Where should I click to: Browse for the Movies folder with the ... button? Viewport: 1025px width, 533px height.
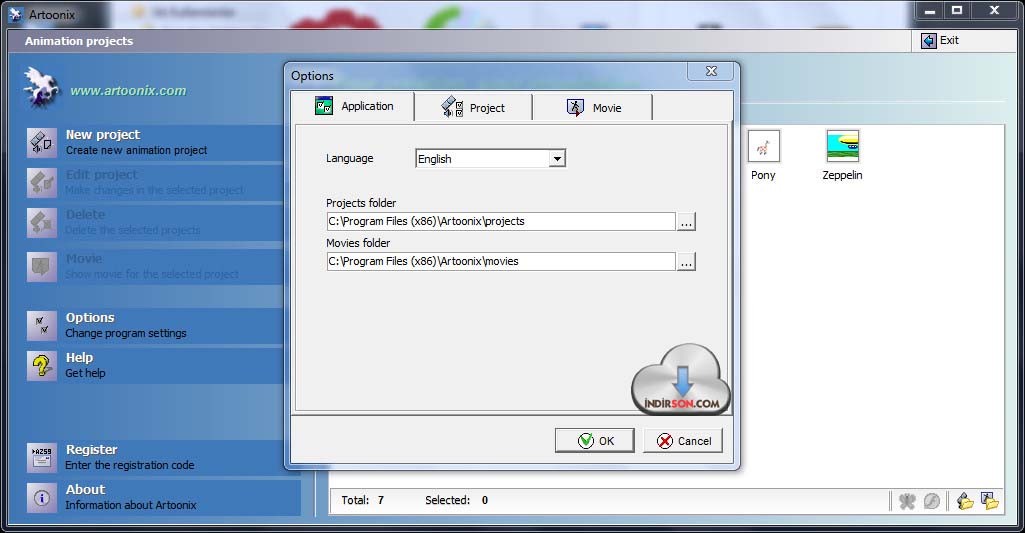pos(686,262)
